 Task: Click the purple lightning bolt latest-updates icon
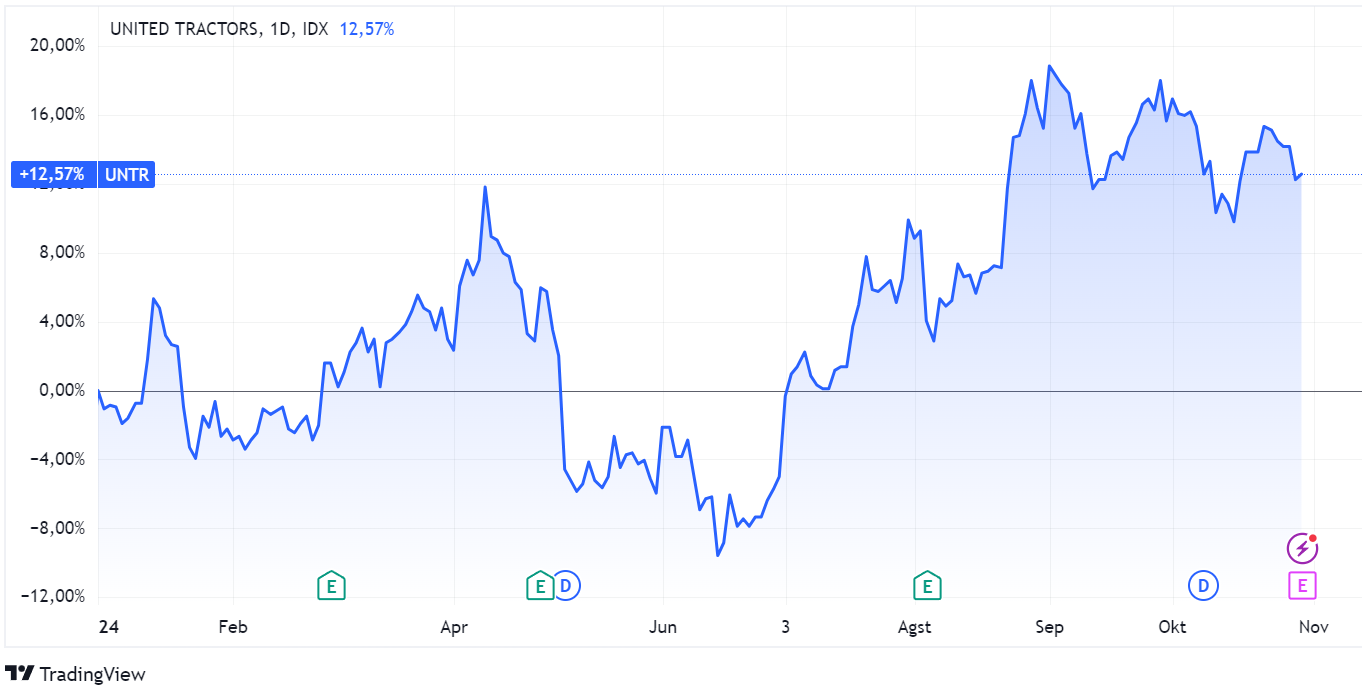1301,548
